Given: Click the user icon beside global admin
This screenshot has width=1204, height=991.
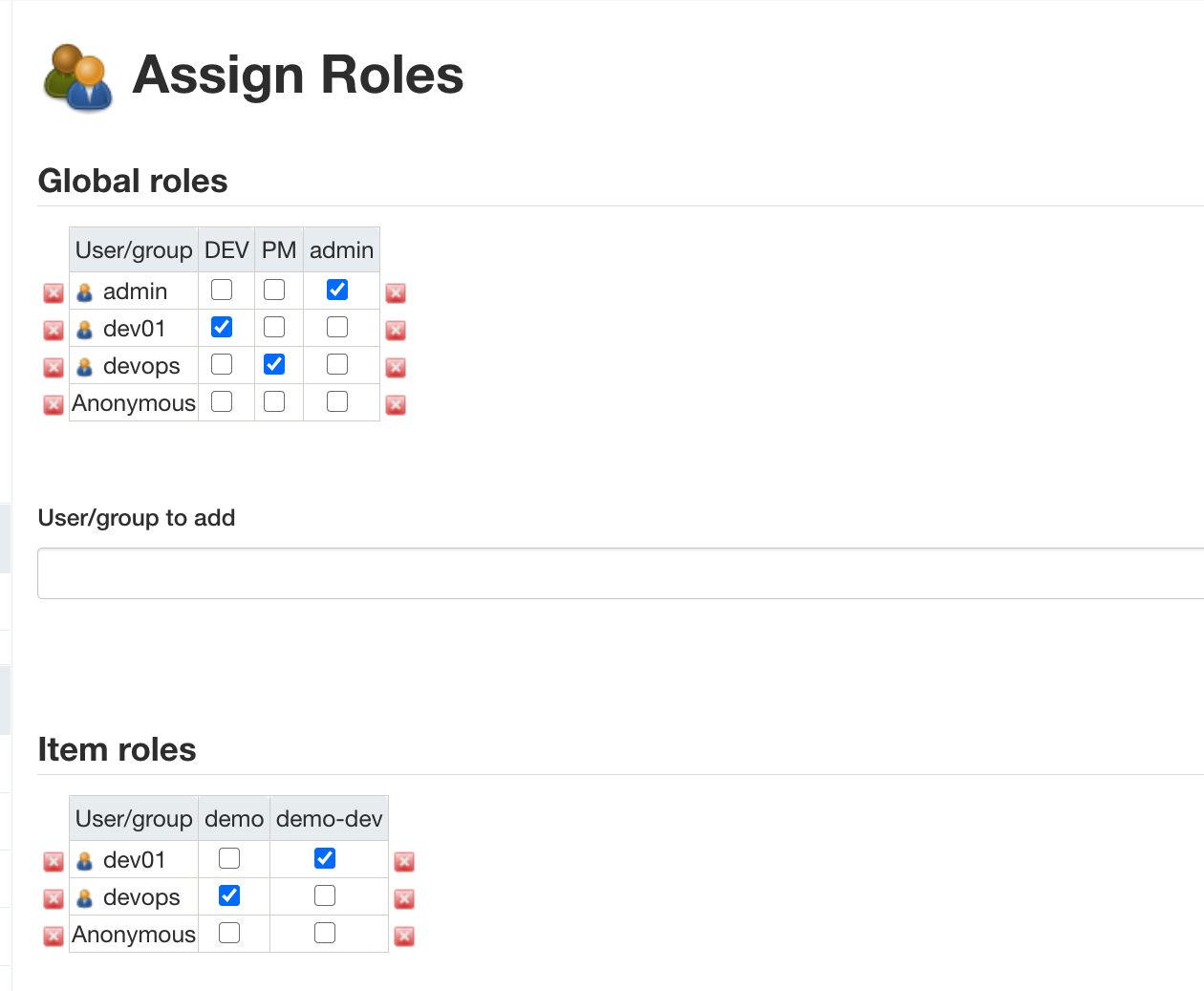Looking at the screenshot, I should [x=84, y=292].
